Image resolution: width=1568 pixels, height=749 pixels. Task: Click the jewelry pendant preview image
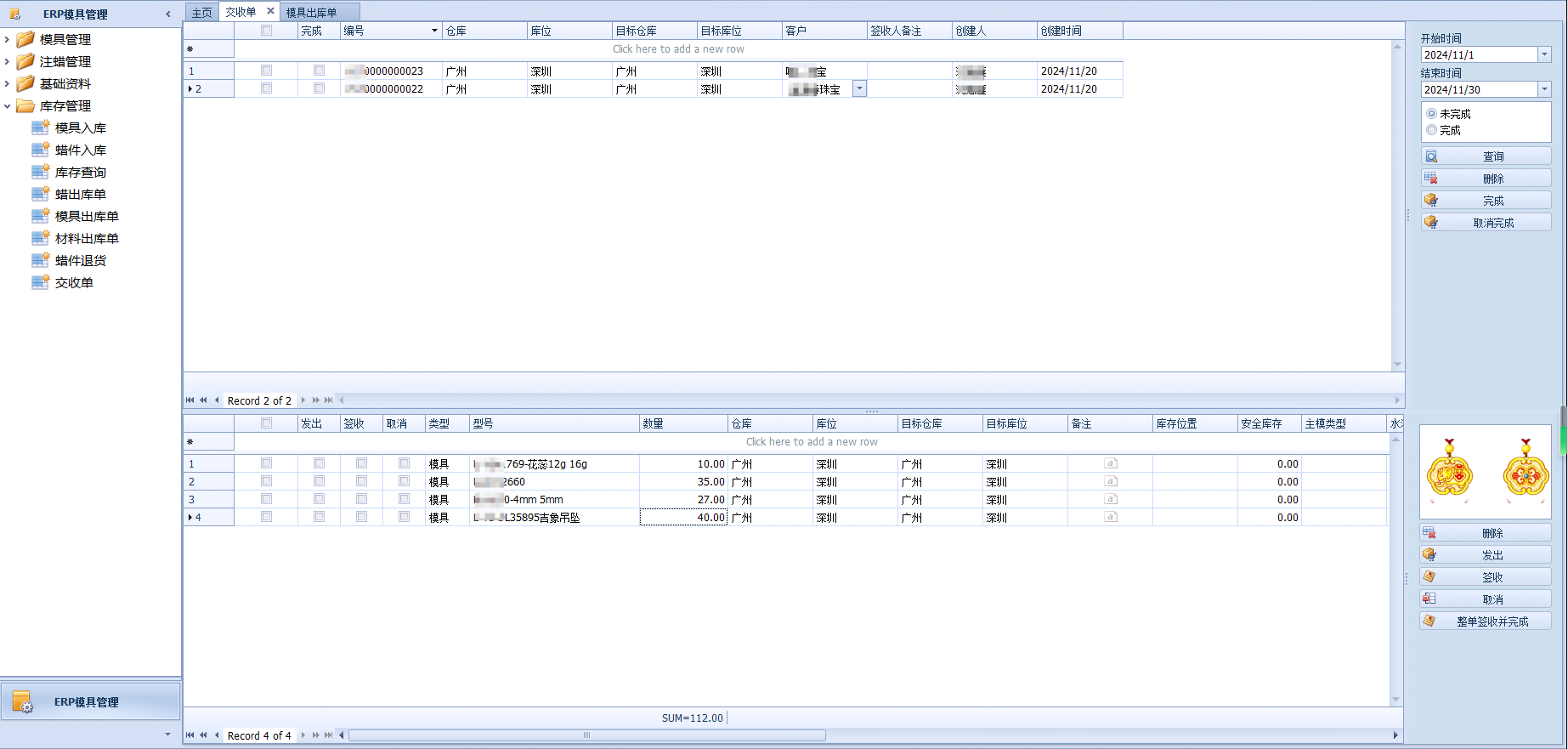pos(1486,472)
